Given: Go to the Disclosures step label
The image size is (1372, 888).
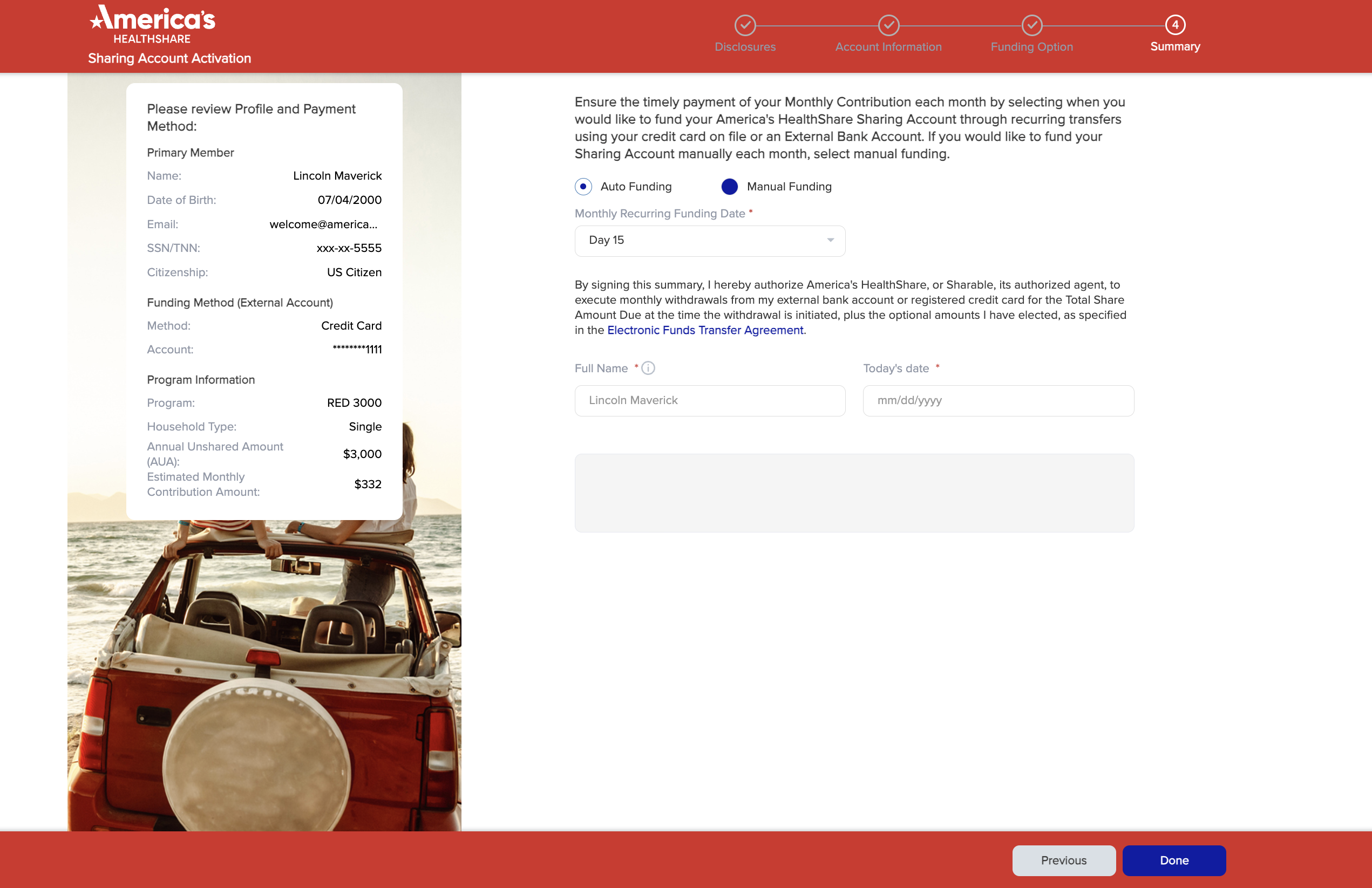Looking at the screenshot, I should click(745, 47).
